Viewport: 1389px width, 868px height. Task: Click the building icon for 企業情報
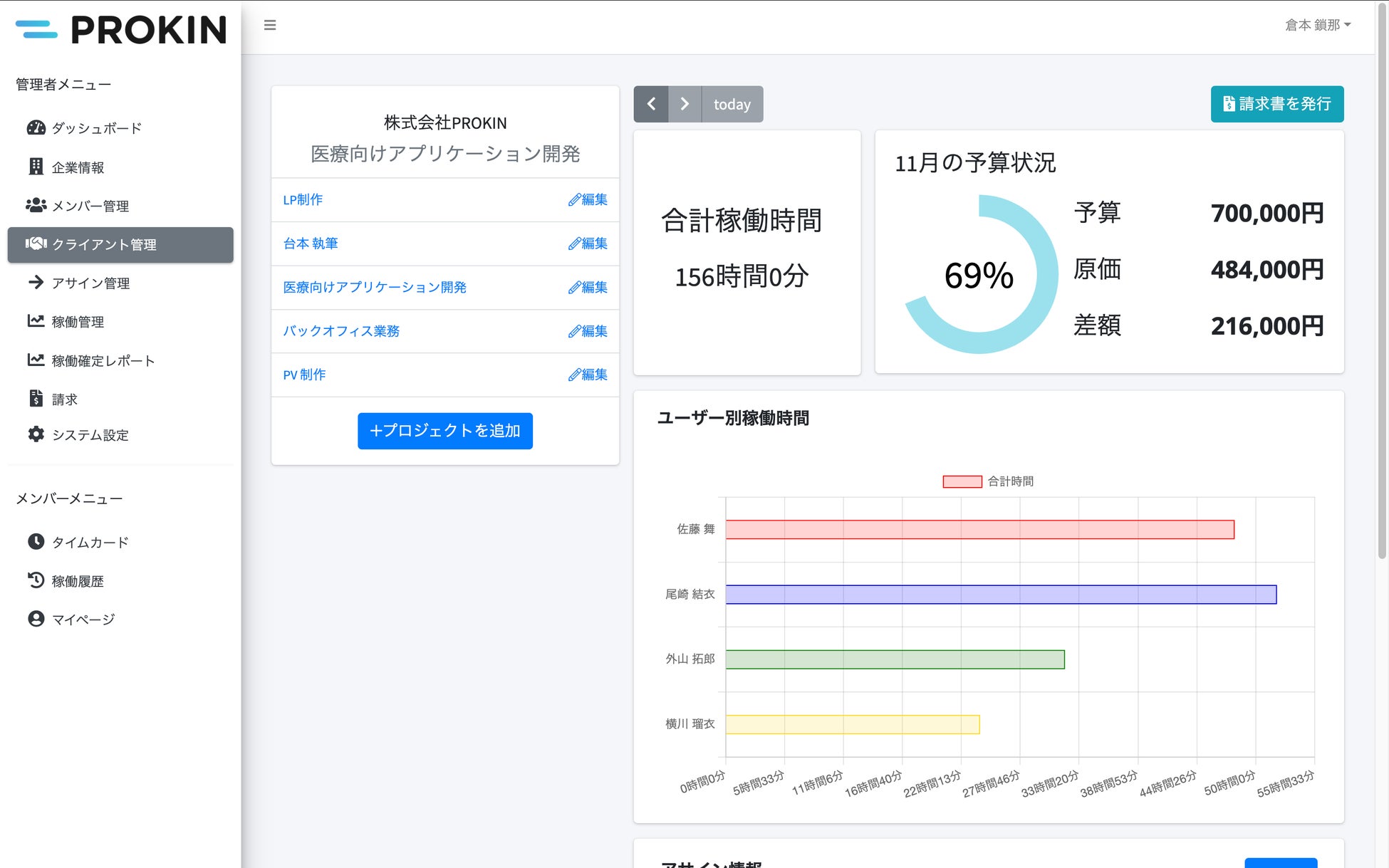36,167
